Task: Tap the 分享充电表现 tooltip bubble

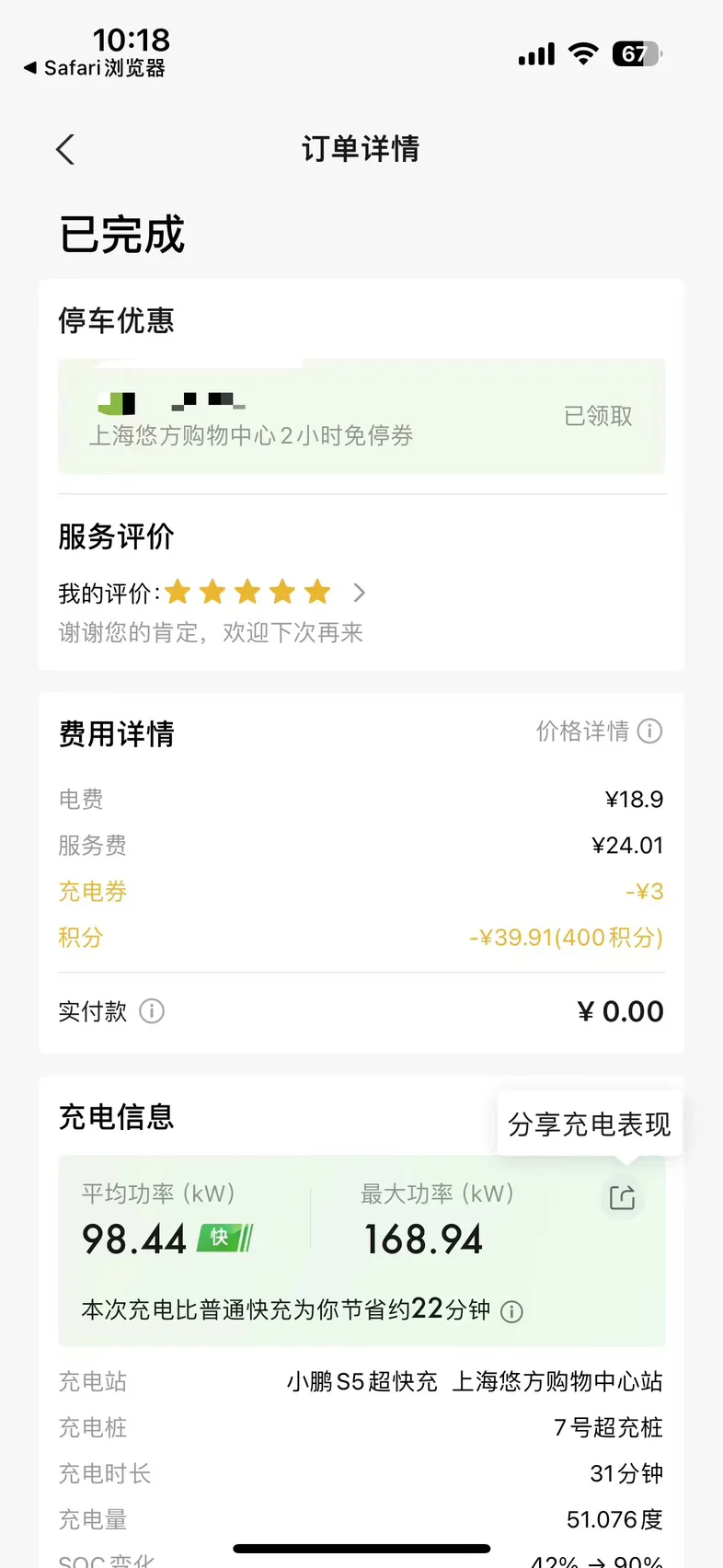Action: coord(589,1124)
